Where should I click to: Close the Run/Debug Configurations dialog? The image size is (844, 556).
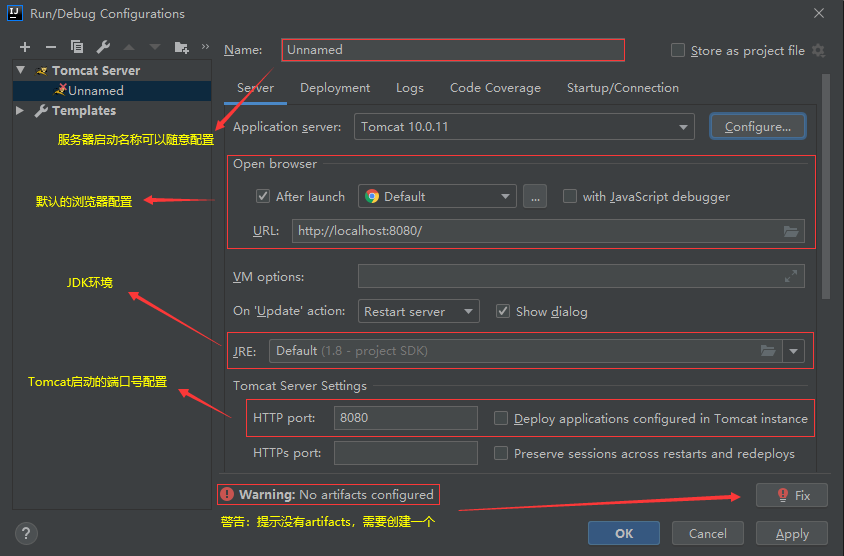tap(819, 13)
